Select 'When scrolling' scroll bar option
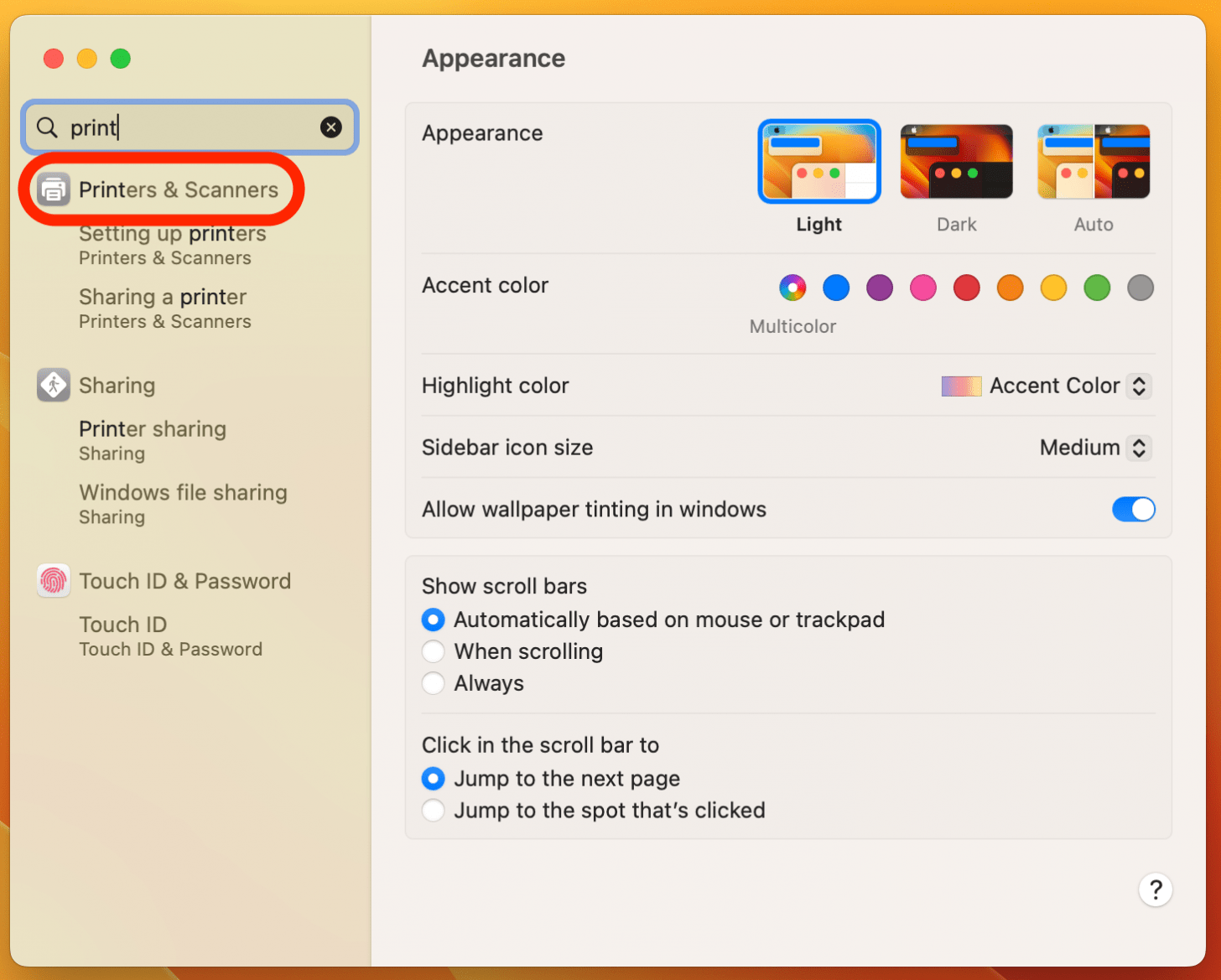1221x980 pixels. click(x=434, y=651)
